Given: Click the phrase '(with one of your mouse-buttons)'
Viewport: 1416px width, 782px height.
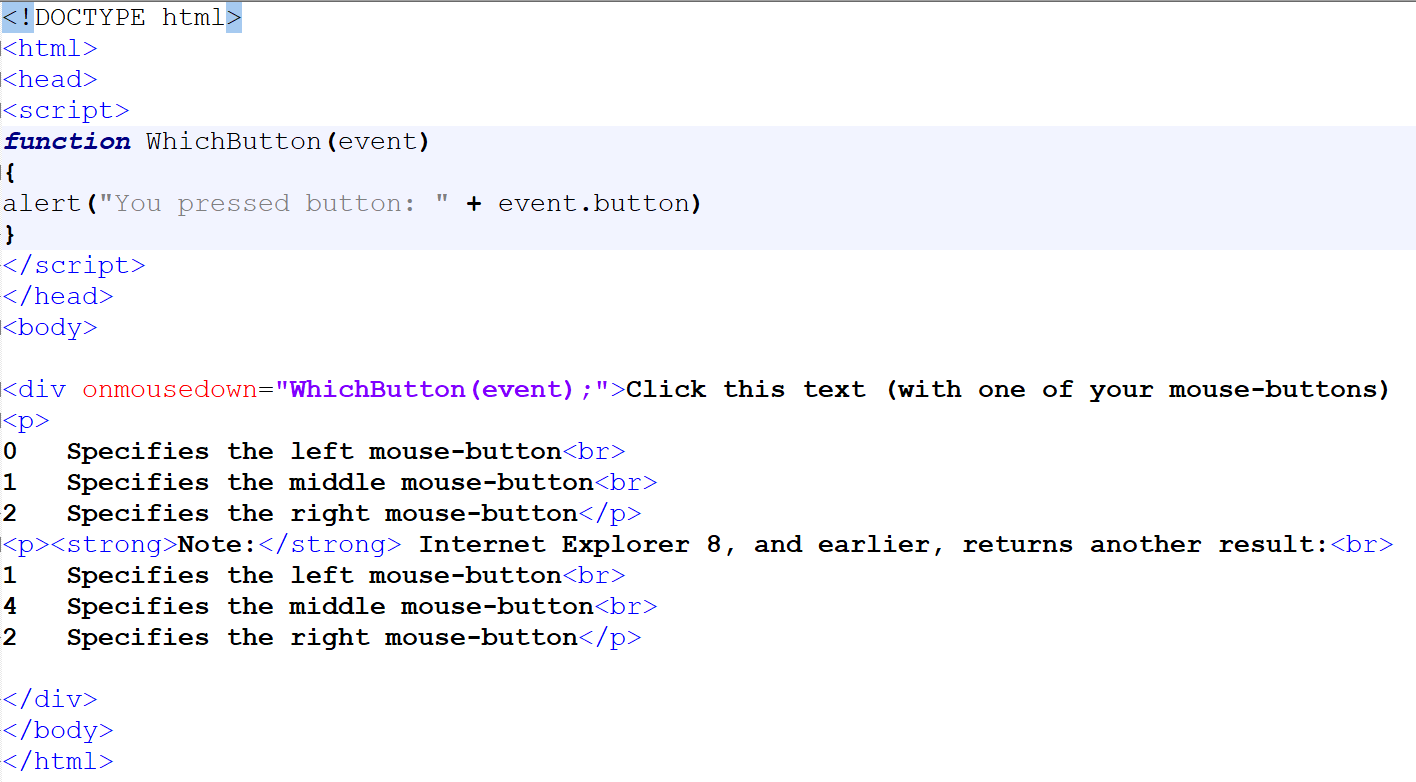Looking at the screenshot, I should click(1138, 390).
